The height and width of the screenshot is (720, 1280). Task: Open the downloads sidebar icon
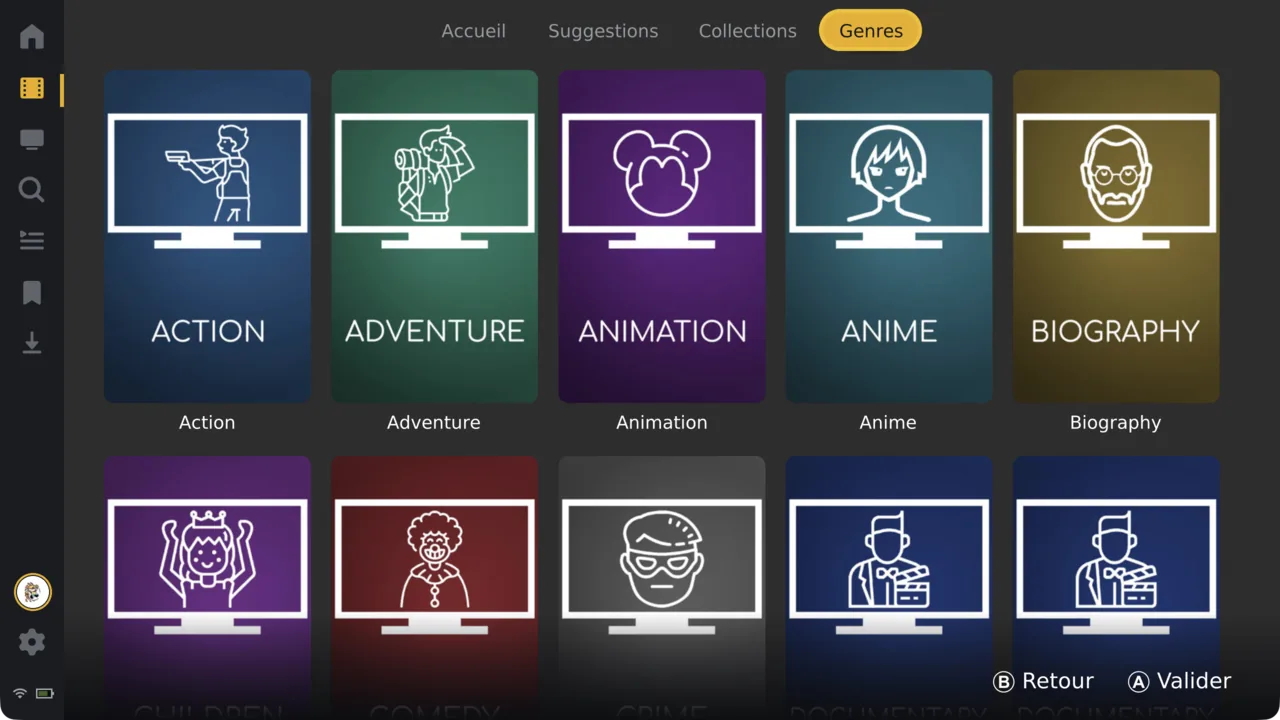[32, 344]
